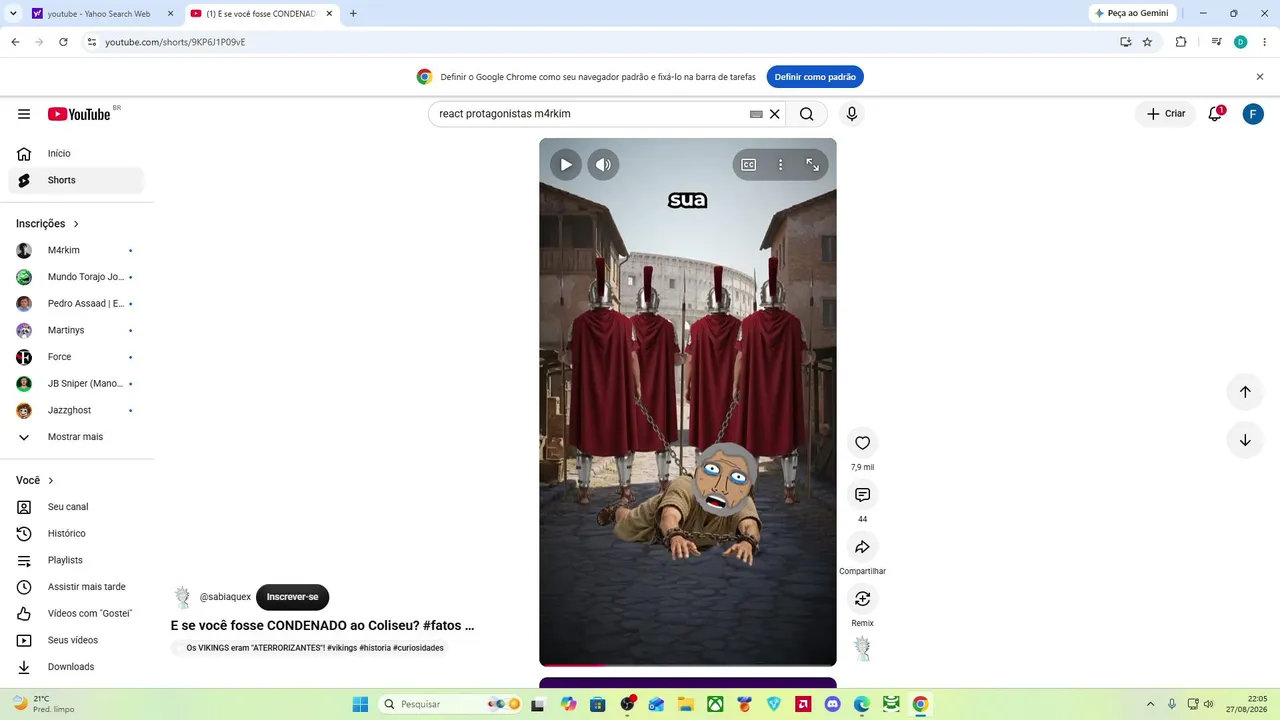Show hidden system tray icons
Screen dimensions: 1280x720
tap(1150, 704)
